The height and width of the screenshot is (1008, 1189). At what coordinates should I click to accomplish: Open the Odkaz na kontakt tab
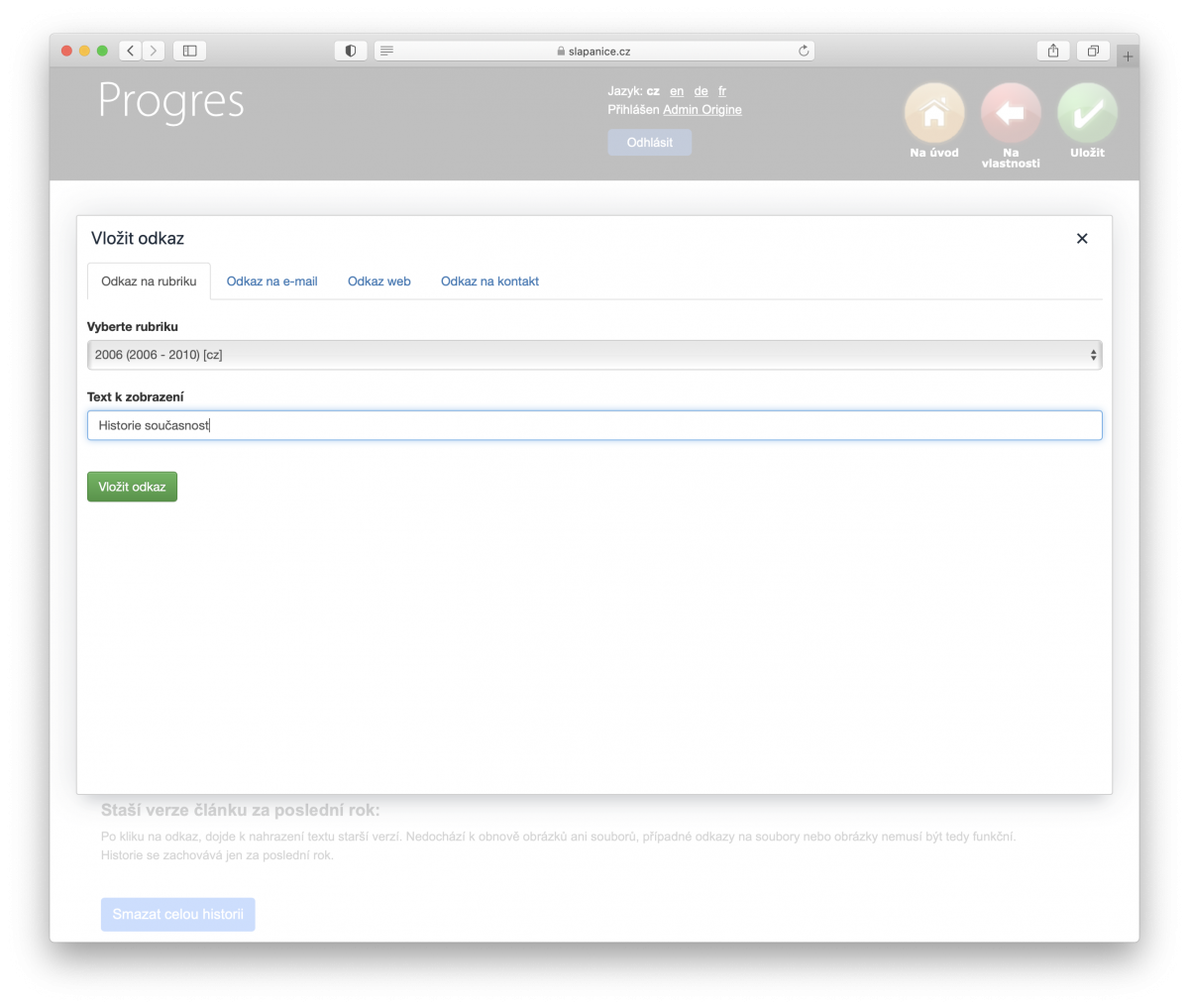[489, 281]
